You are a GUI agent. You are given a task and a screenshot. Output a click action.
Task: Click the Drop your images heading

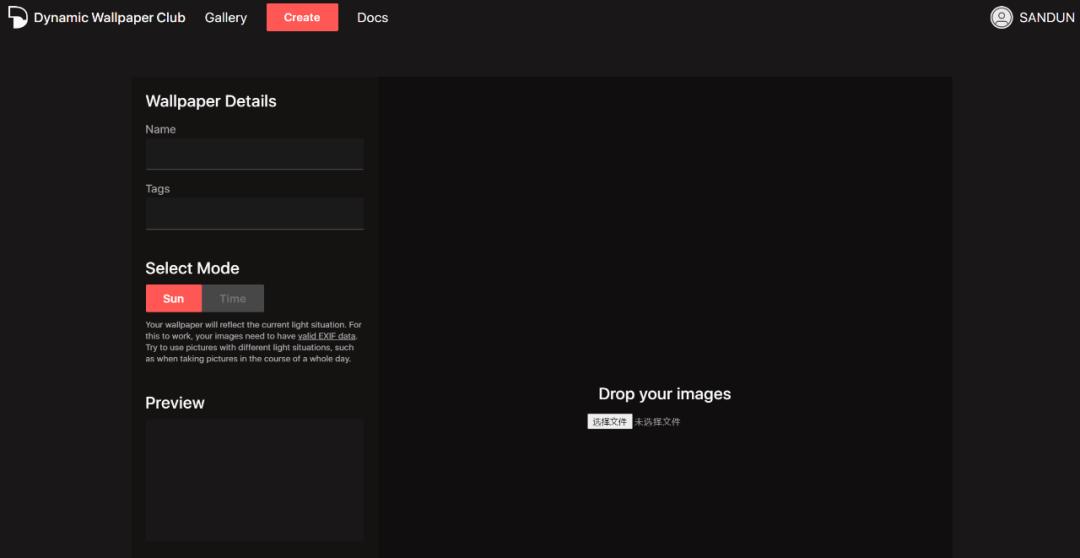665,394
